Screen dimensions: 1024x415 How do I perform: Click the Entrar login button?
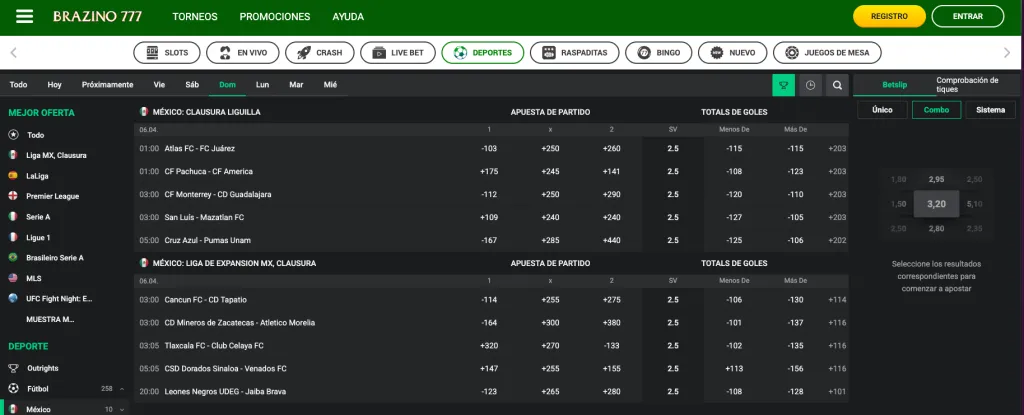[x=968, y=16]
